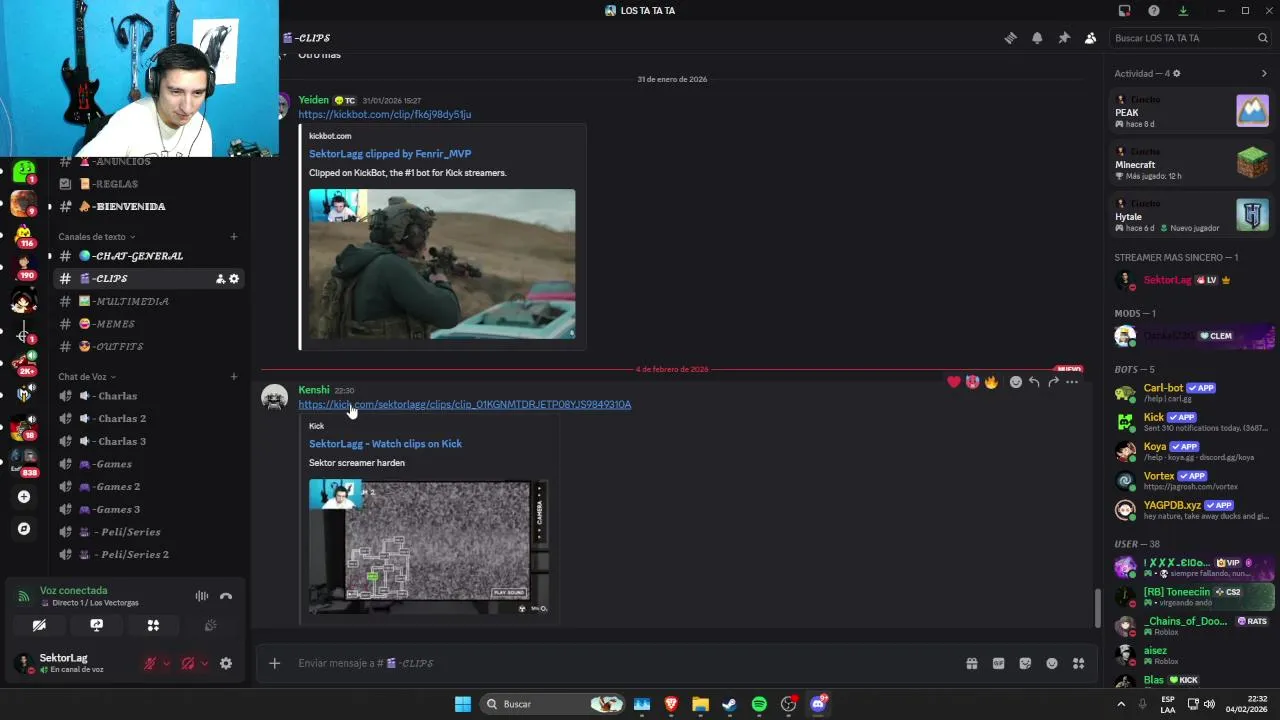
Task: Join the Peli/Series voice channel
Action: 148,532
